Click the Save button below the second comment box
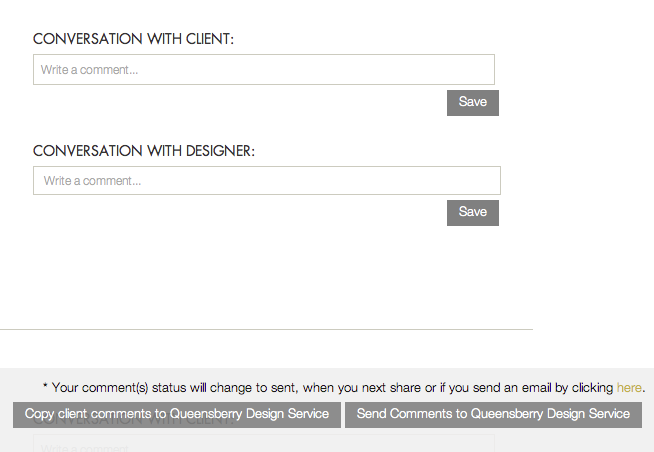Image resolution: width=654 pixels, height=452 pixels. tap(473, 213)
